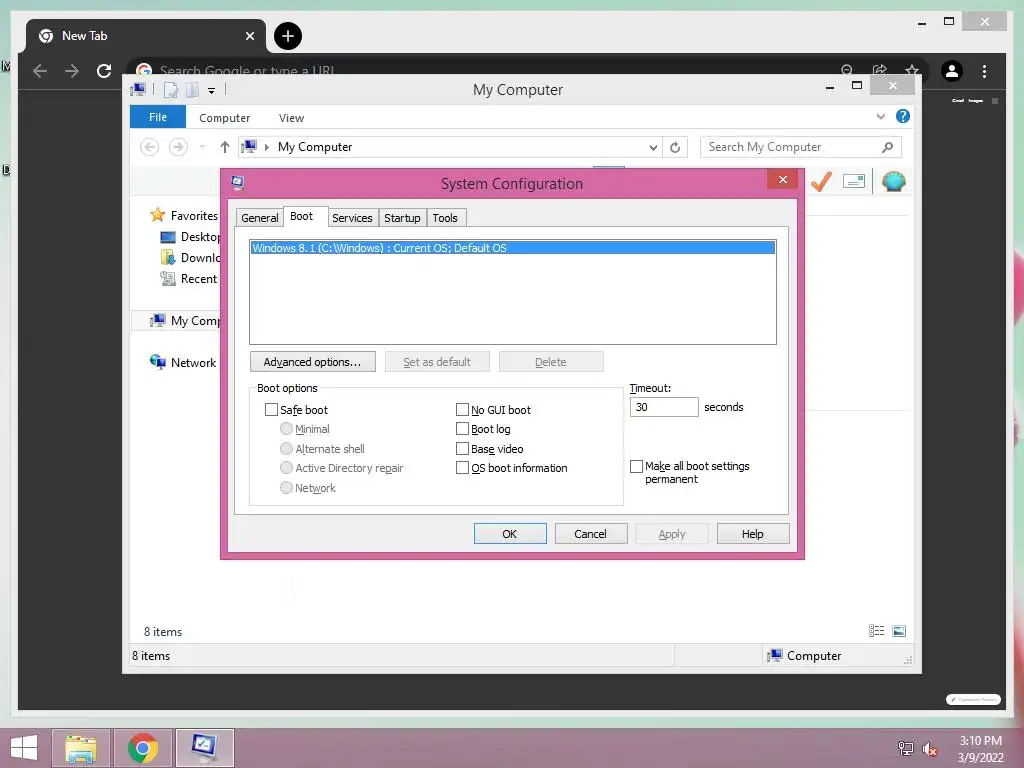Viewport: 1024px width, 768px height.
Task: Open the View ribbon tab
Action: tap(291, 118)
